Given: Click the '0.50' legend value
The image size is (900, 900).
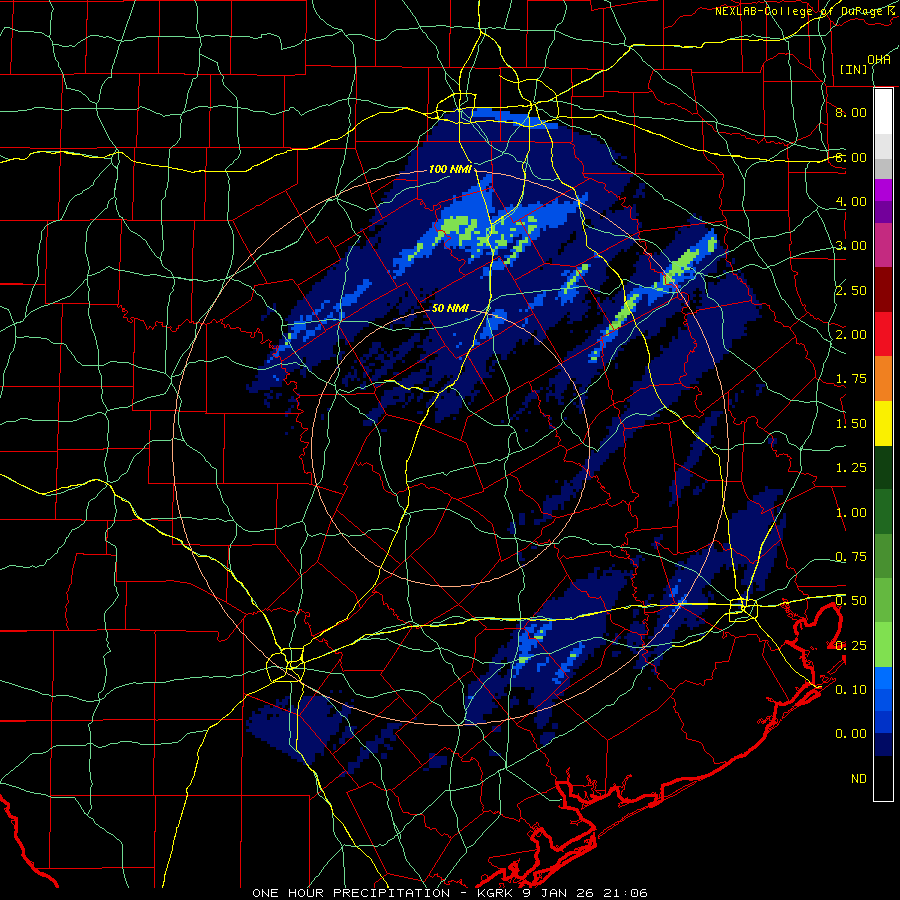Looking at the screenshot, I should coord(851,601).
